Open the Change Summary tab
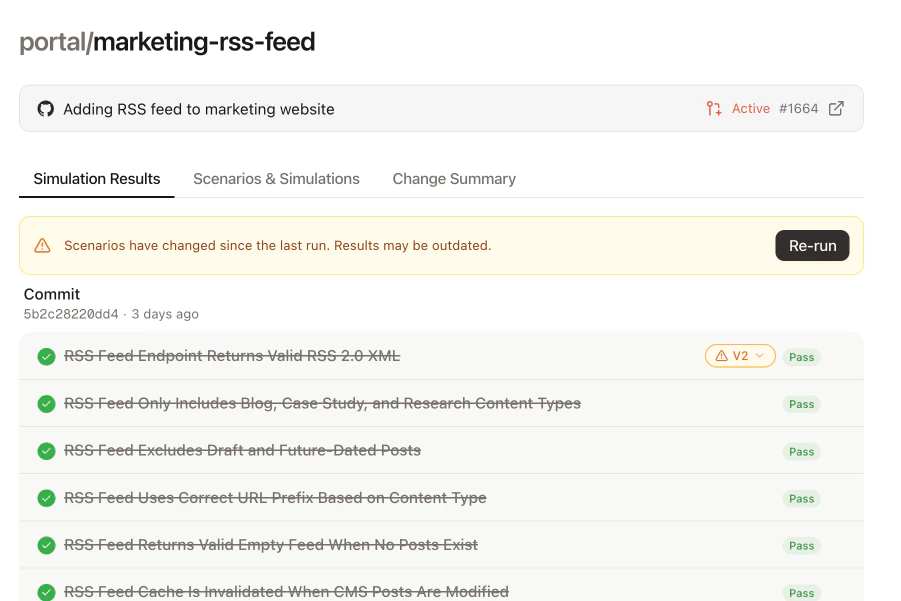 [454, 179]
